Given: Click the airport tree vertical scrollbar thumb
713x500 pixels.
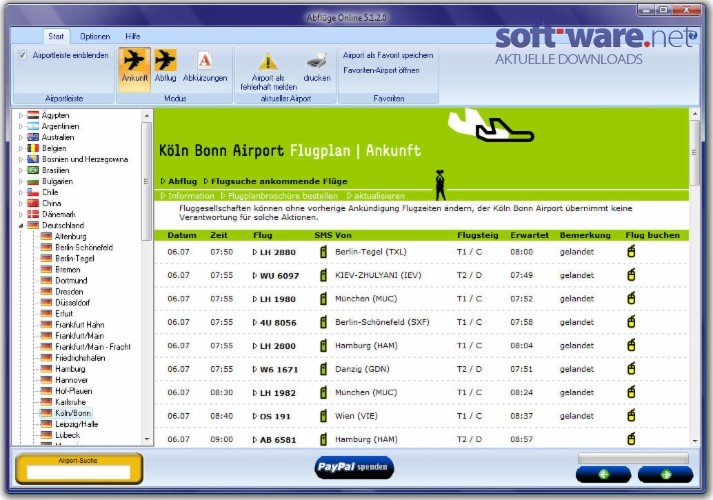Looking at the screenshot, I should (146, 182).
